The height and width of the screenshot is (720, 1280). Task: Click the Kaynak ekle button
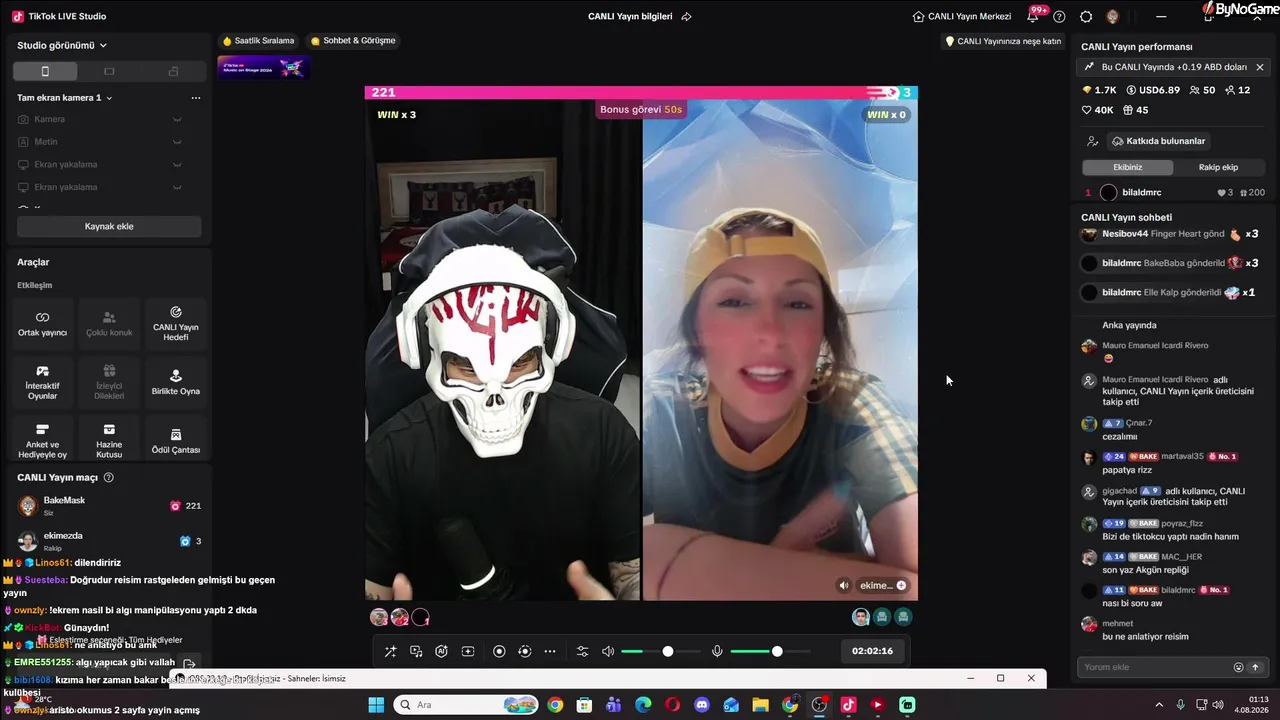coord(109,226)
